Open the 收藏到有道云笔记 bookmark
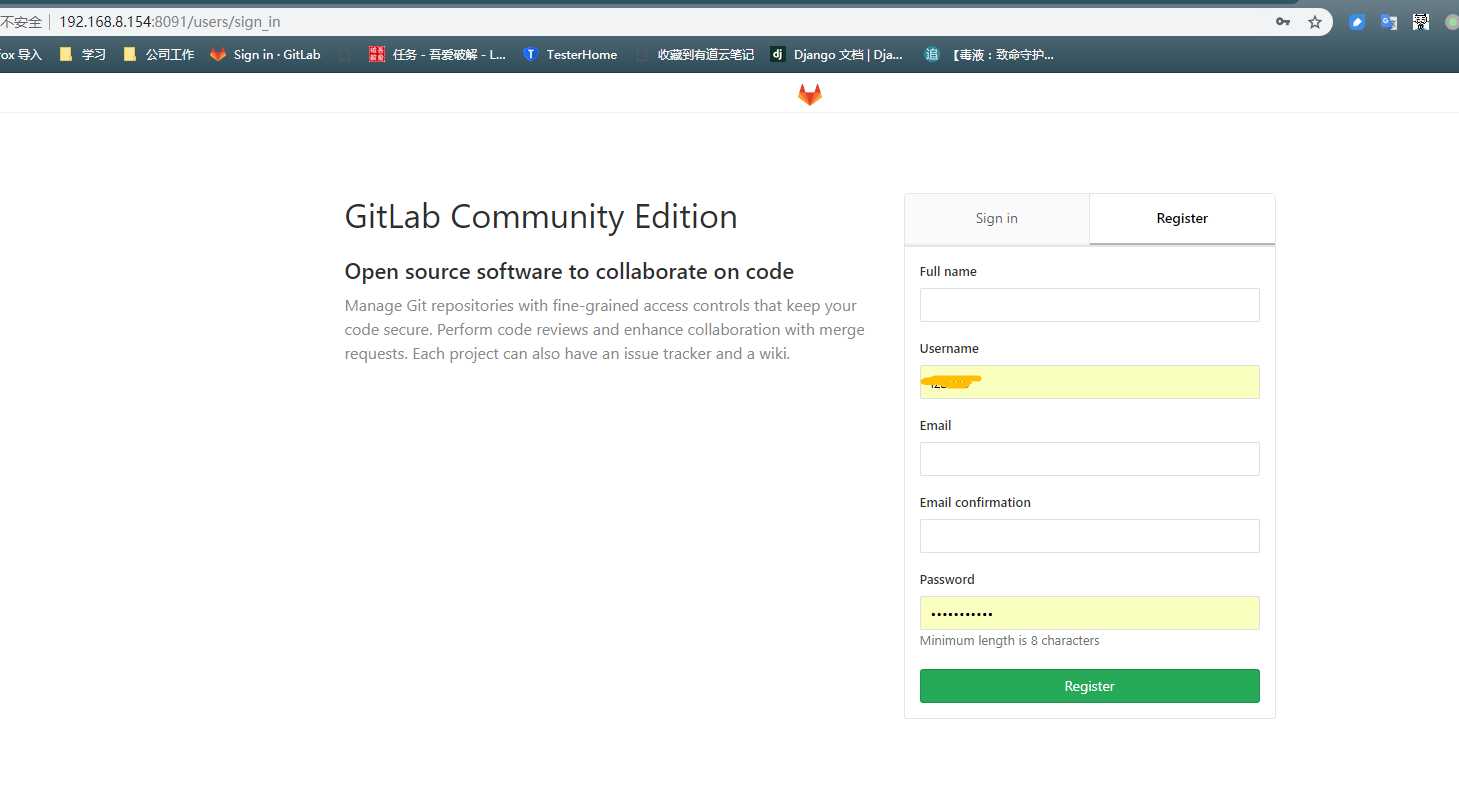Image resolution: width=1459 pixels, height=788 pixels. pos(695,55)
